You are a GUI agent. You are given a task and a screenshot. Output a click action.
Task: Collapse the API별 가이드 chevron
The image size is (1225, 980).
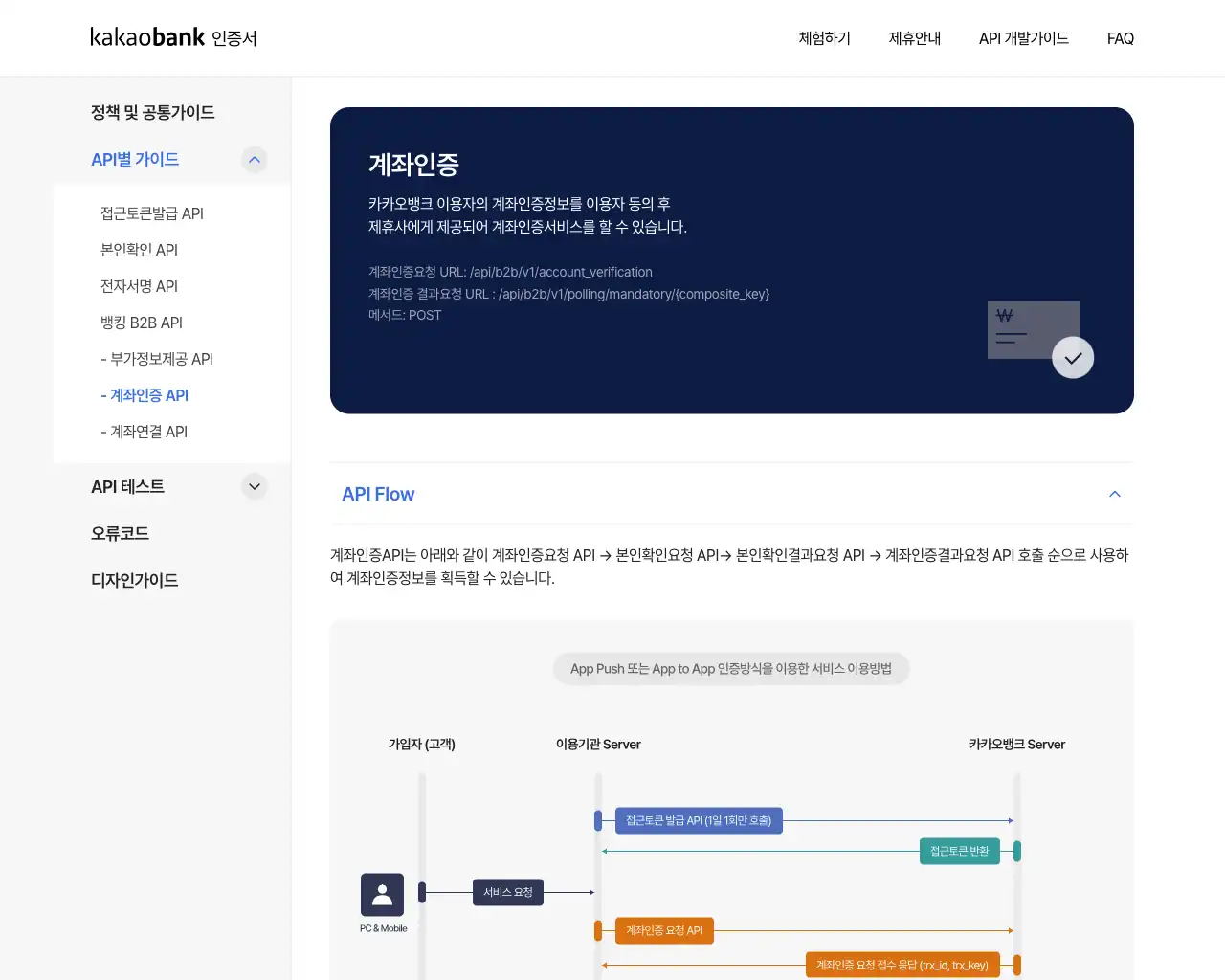(x=254, y=160)
